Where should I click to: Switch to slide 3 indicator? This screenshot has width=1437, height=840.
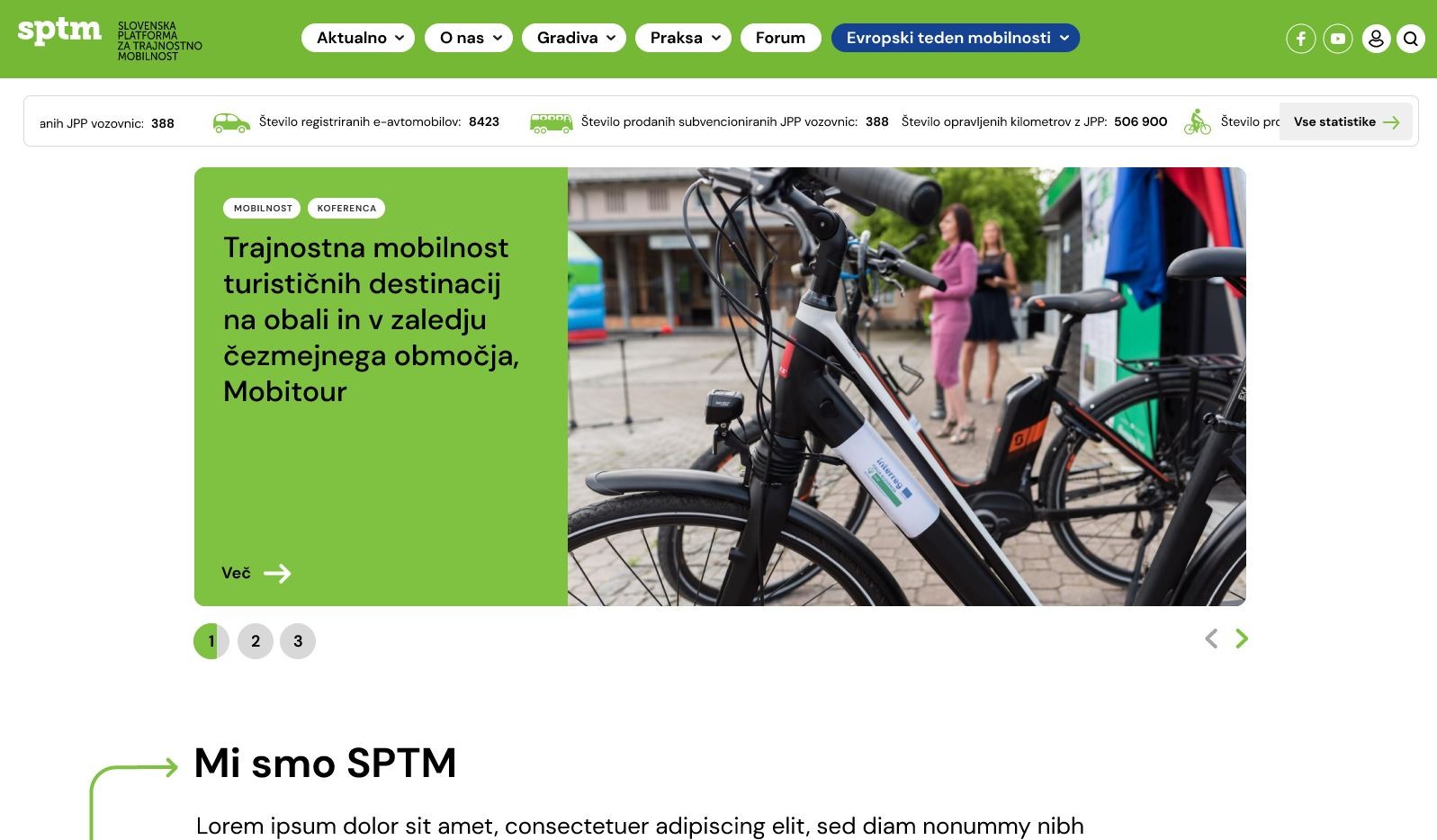point(298,641)
